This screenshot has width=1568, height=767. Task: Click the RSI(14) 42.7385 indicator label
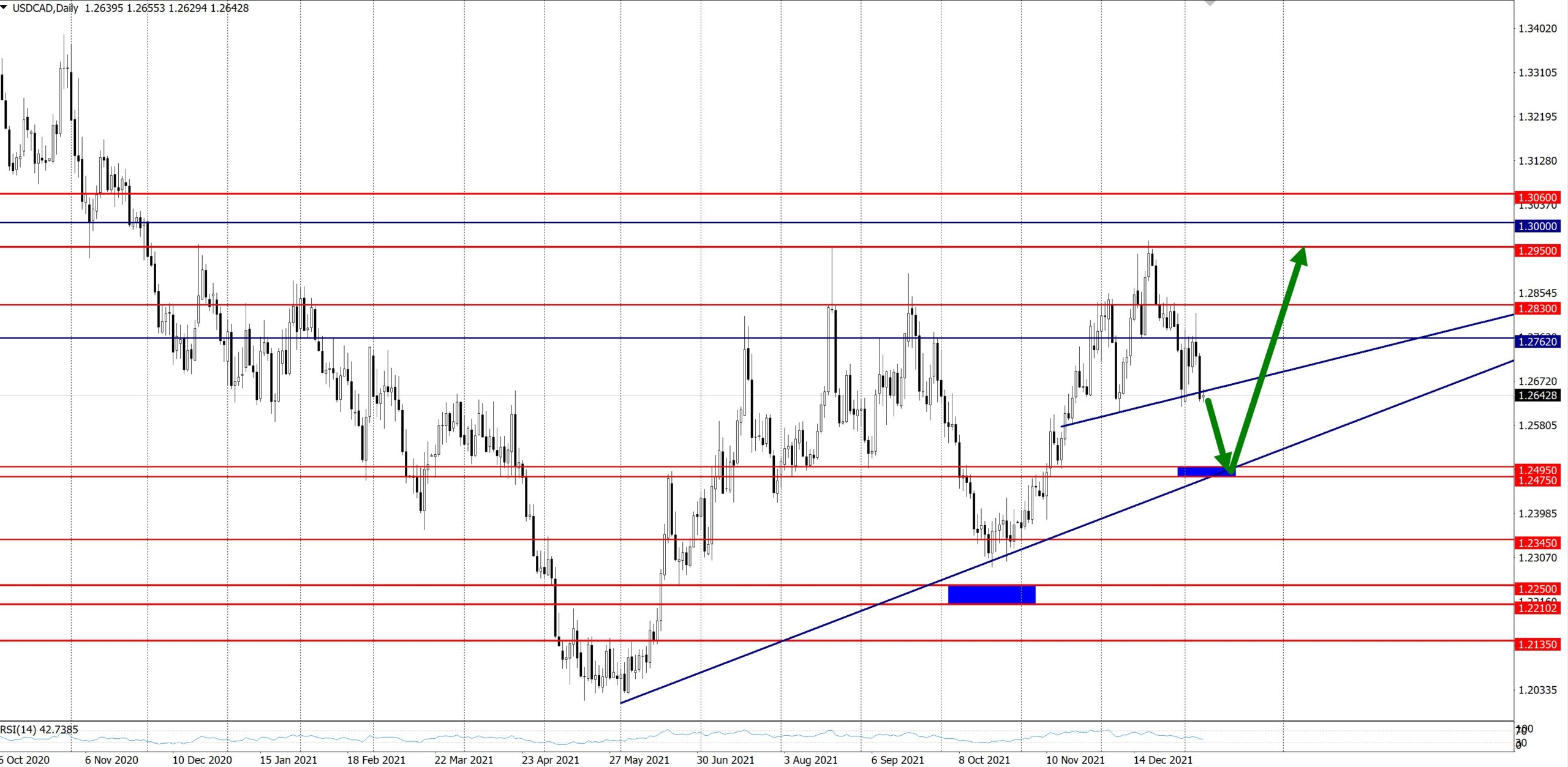[x=39, y=729]
